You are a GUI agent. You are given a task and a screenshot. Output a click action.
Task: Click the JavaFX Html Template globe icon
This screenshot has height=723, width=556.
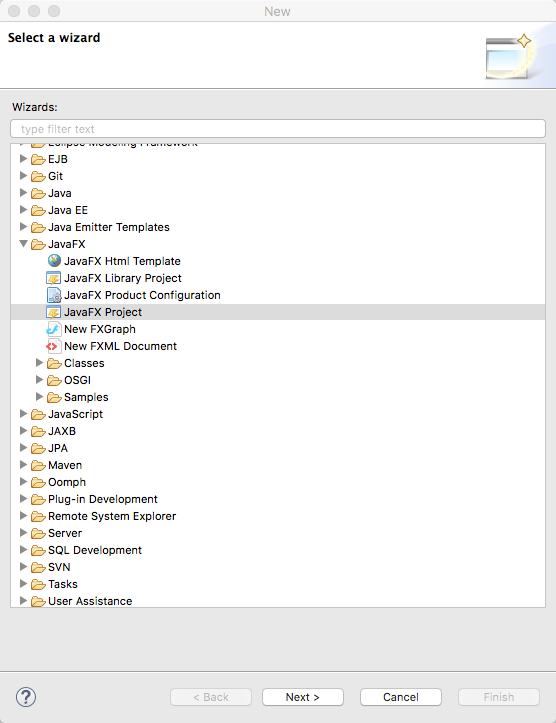coord(54,261)
